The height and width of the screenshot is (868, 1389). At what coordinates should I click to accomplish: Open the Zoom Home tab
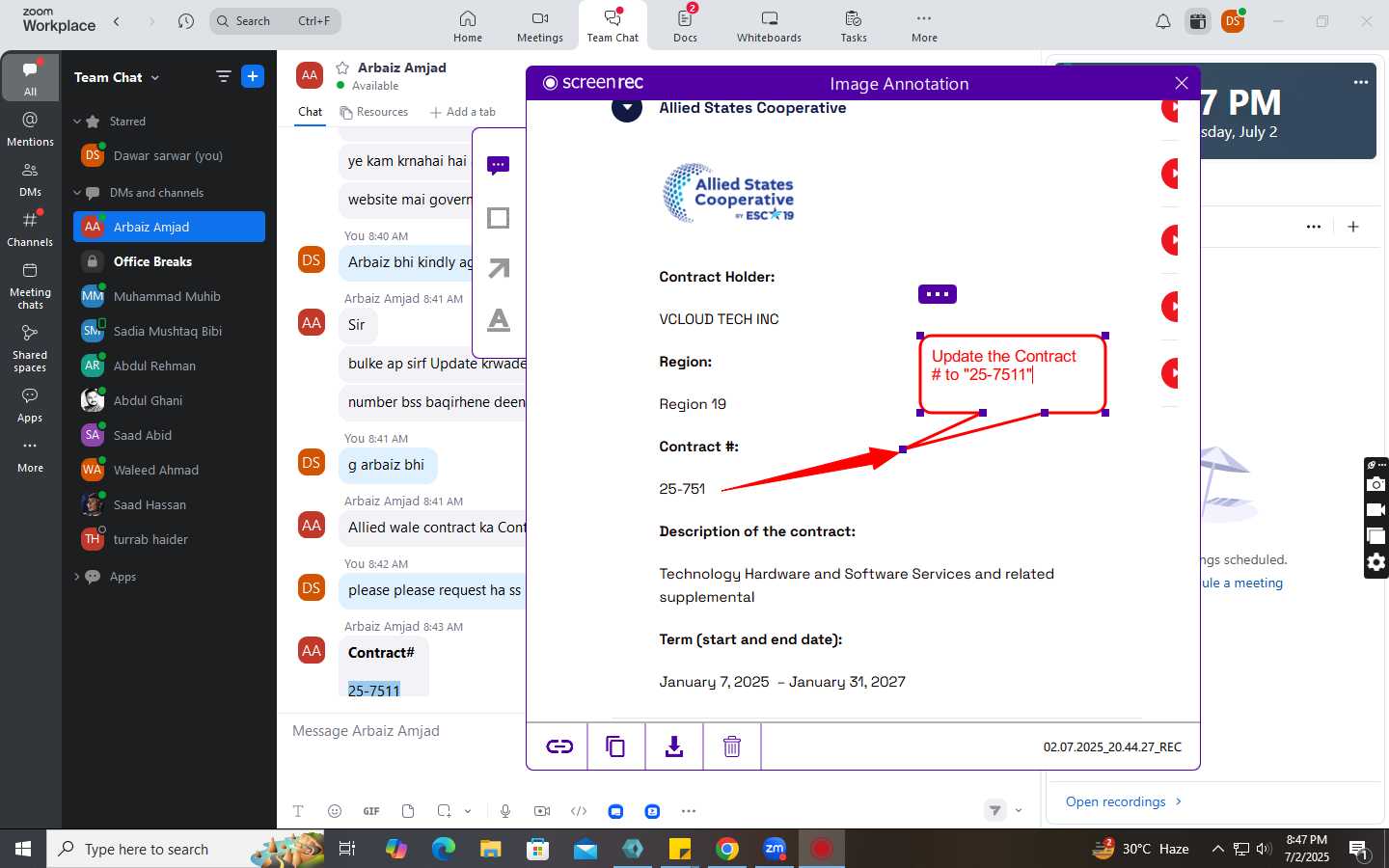coord(468,26)
